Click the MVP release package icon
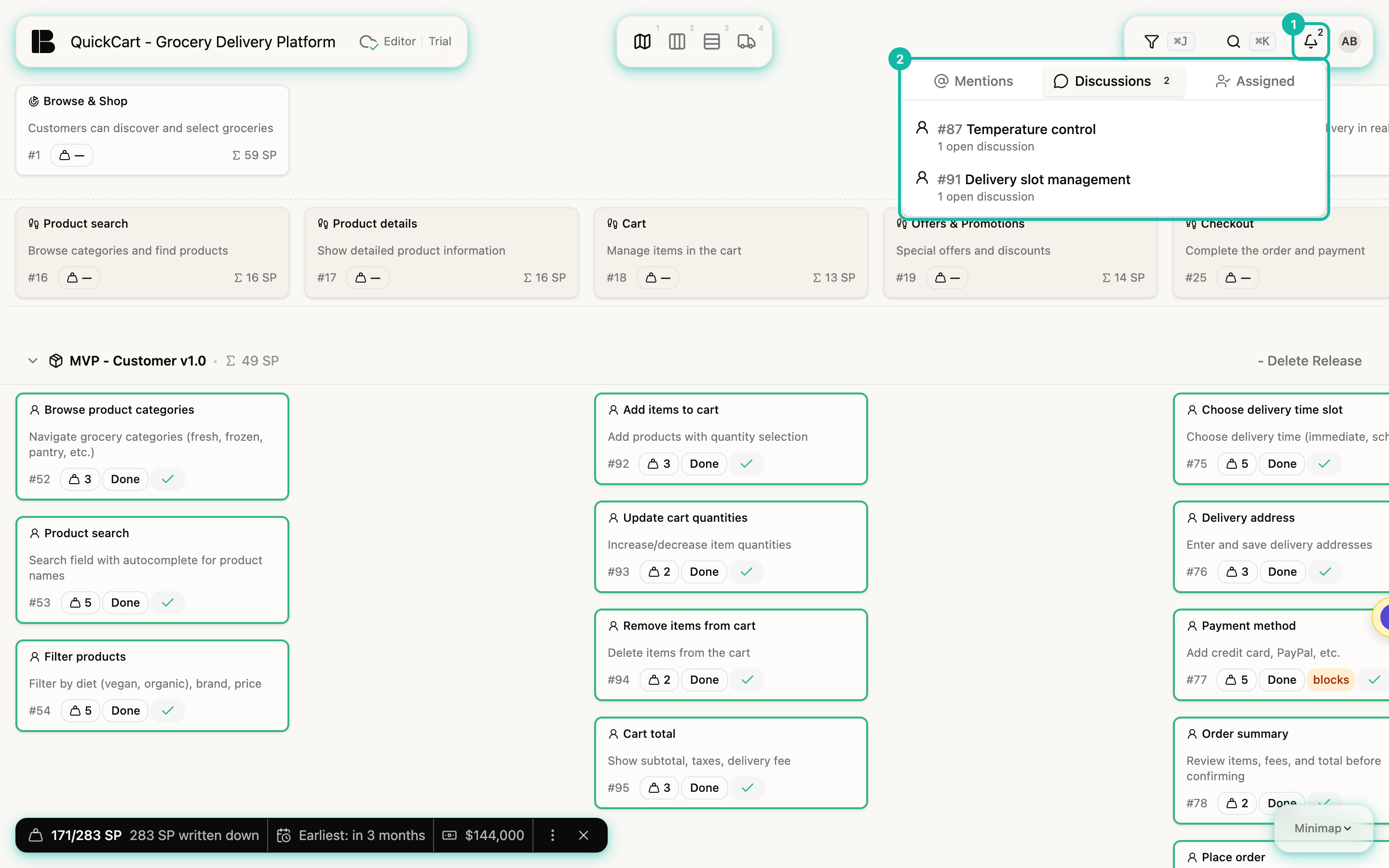 pos(55,361)
